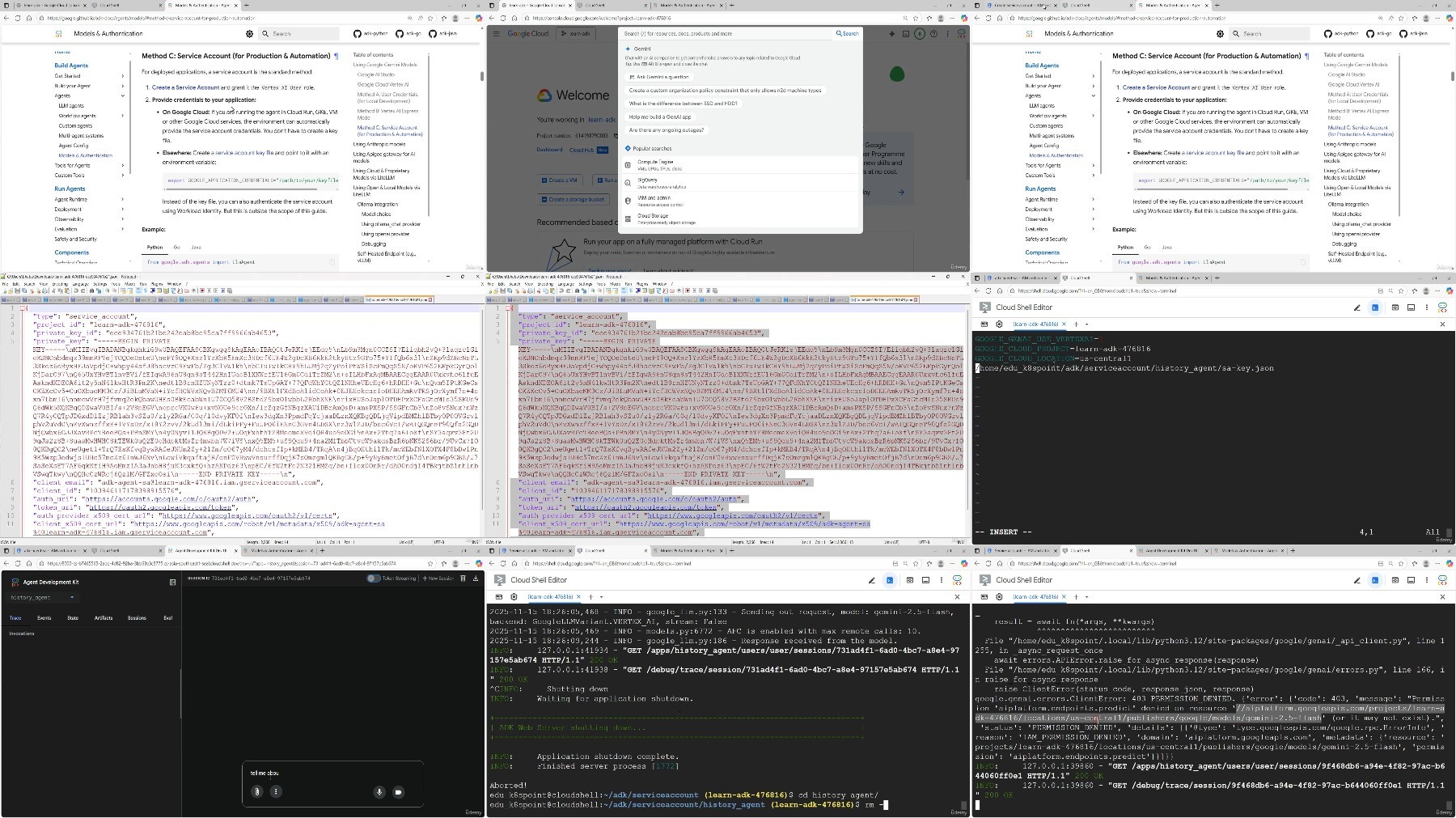Select 'Help me build a GenAI app' suggestion
1456x818 pixels.
tap(660, 117)
